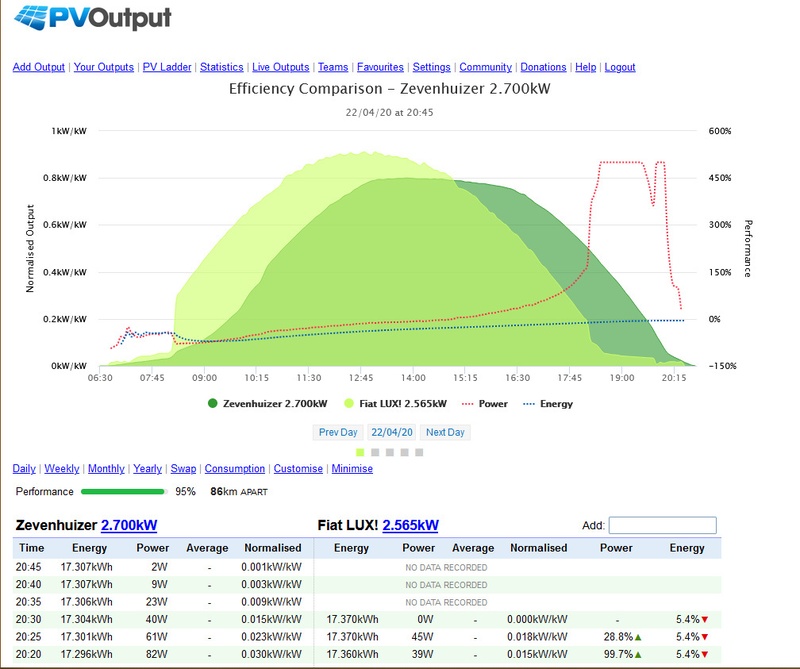This screenshot has width=800, height=669.
Task: Click the Time column header
Action: point(32,548)
